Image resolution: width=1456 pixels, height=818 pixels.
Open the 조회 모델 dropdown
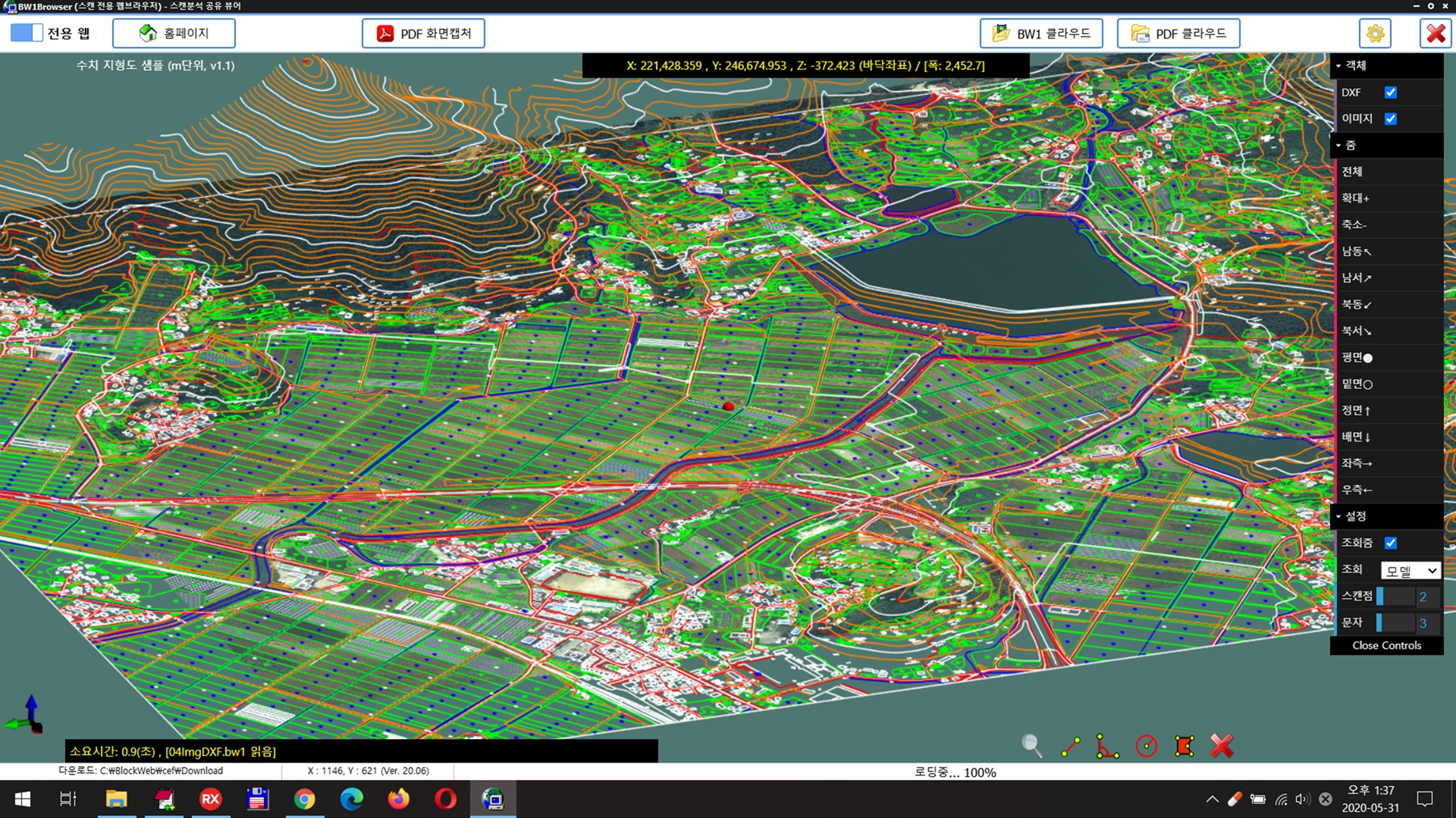click(1410, 570)
